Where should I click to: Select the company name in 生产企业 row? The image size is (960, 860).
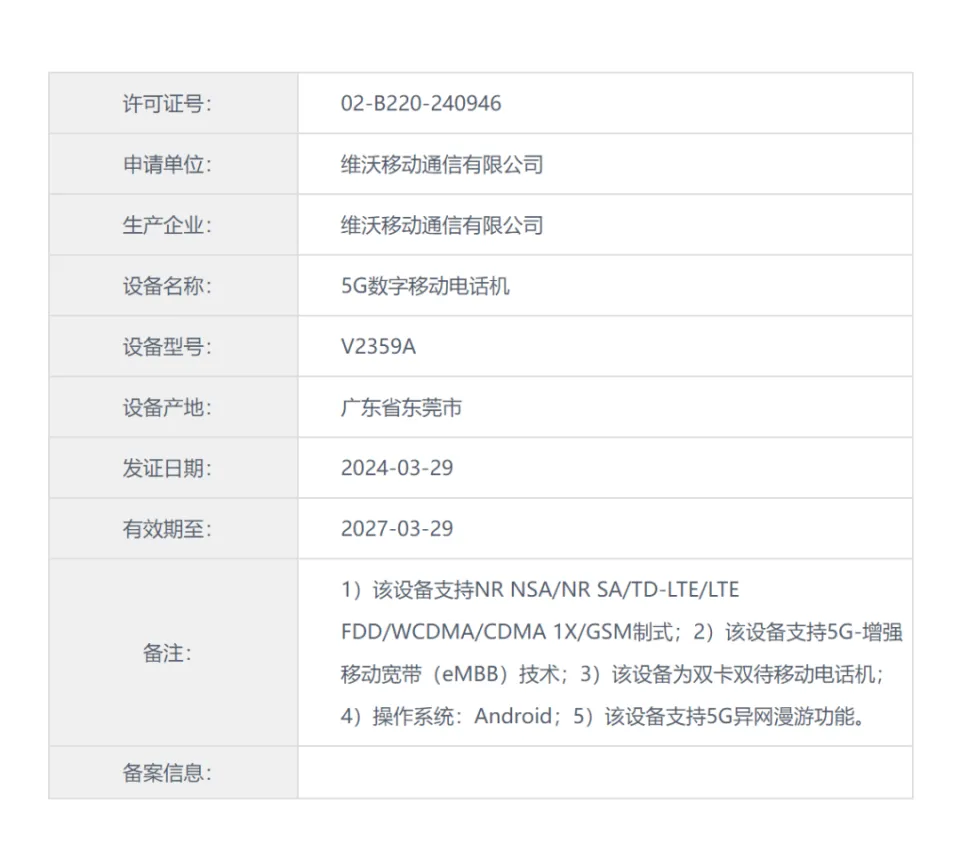(x=441, y=226)
